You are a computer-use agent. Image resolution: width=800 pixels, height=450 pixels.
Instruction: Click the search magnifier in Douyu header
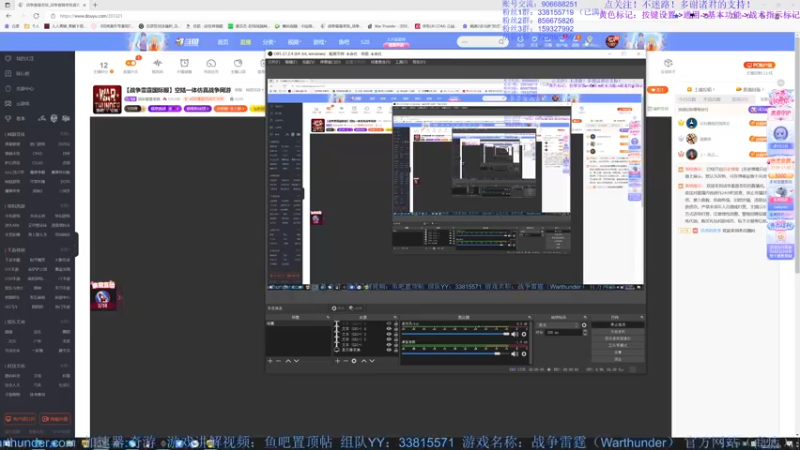[502, 42]
